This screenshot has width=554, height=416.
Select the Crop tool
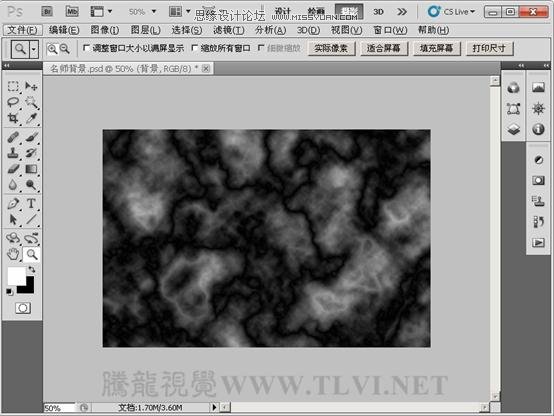[x=13, y=118]
